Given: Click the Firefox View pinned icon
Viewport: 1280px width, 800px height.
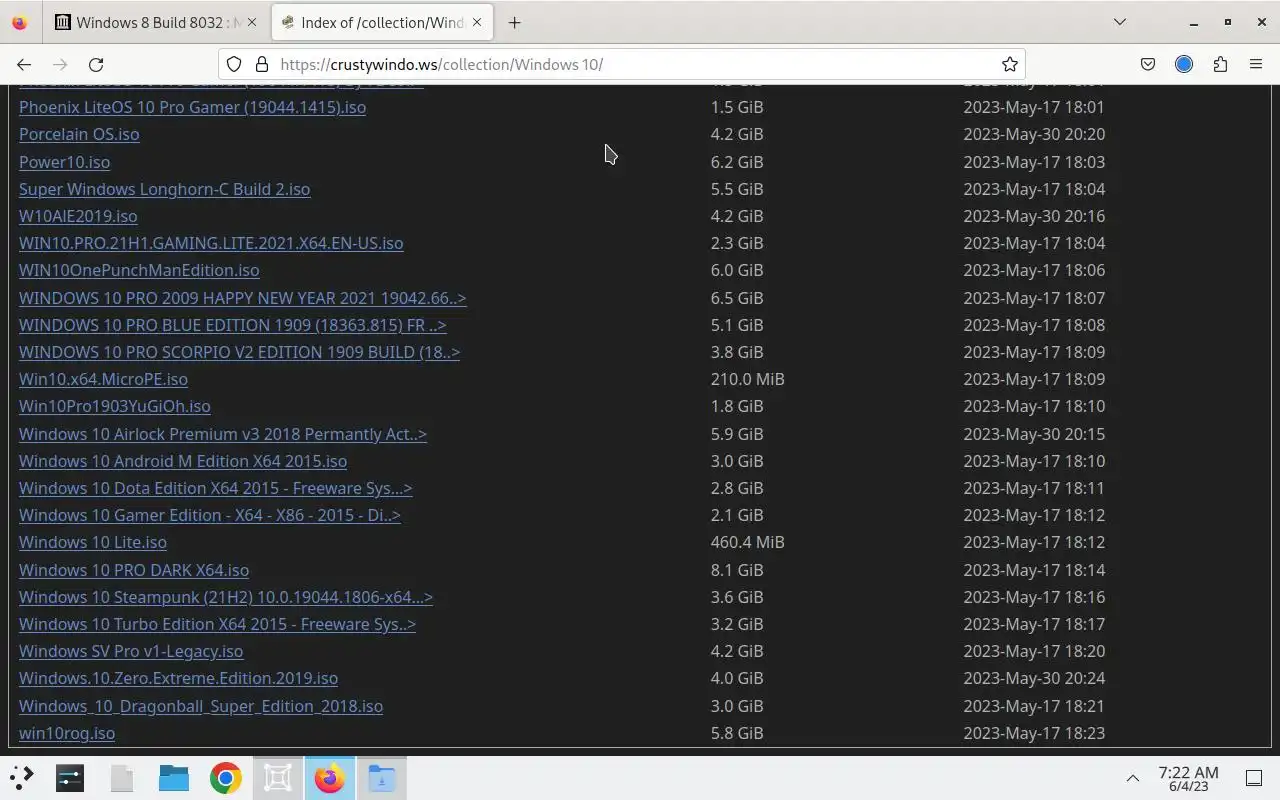Looking at the screenshot, I should pos(19,22).
